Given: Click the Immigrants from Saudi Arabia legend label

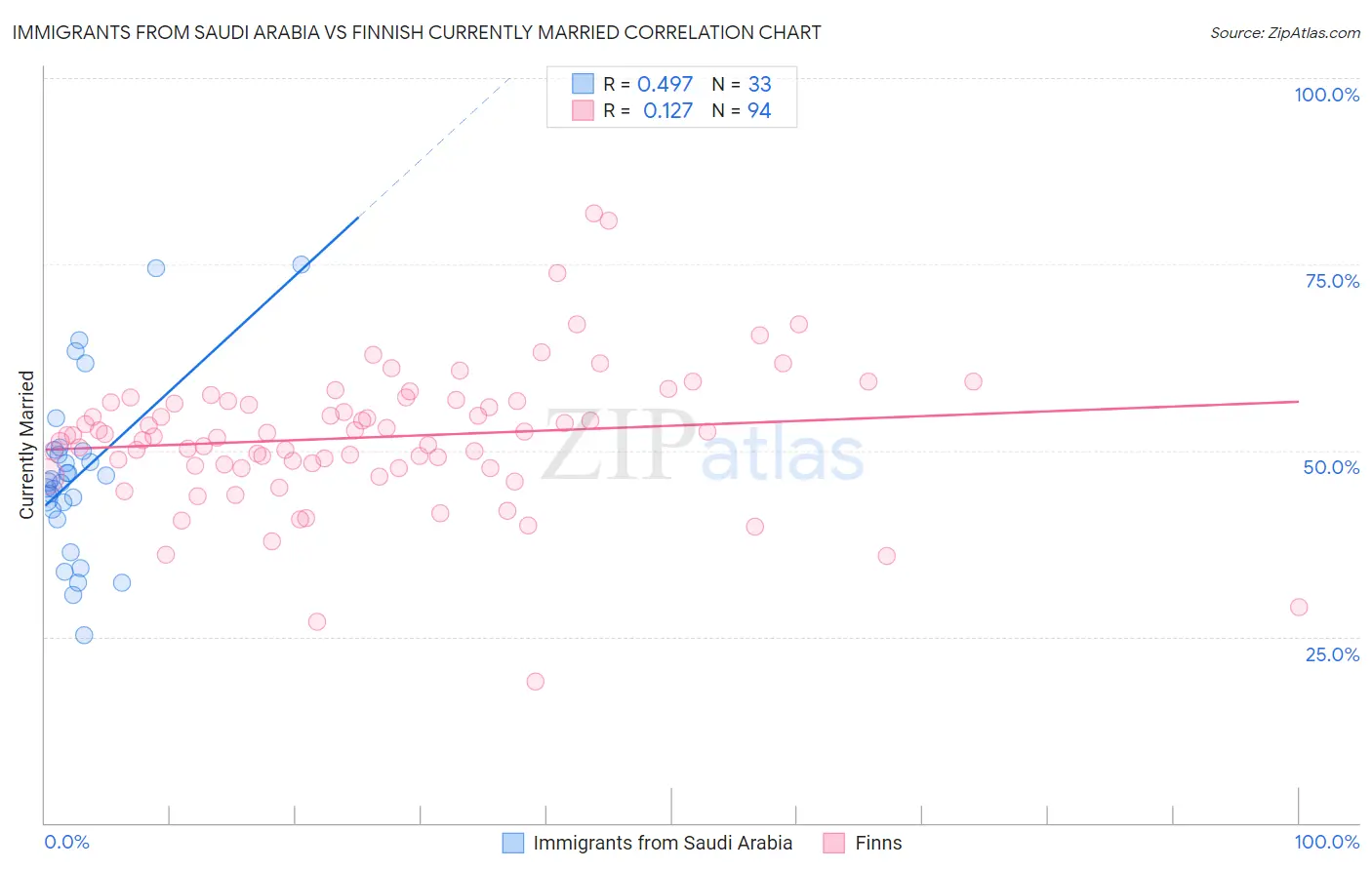Looking at the screenshot, I should pyautogui.click(x=663, y=843).
